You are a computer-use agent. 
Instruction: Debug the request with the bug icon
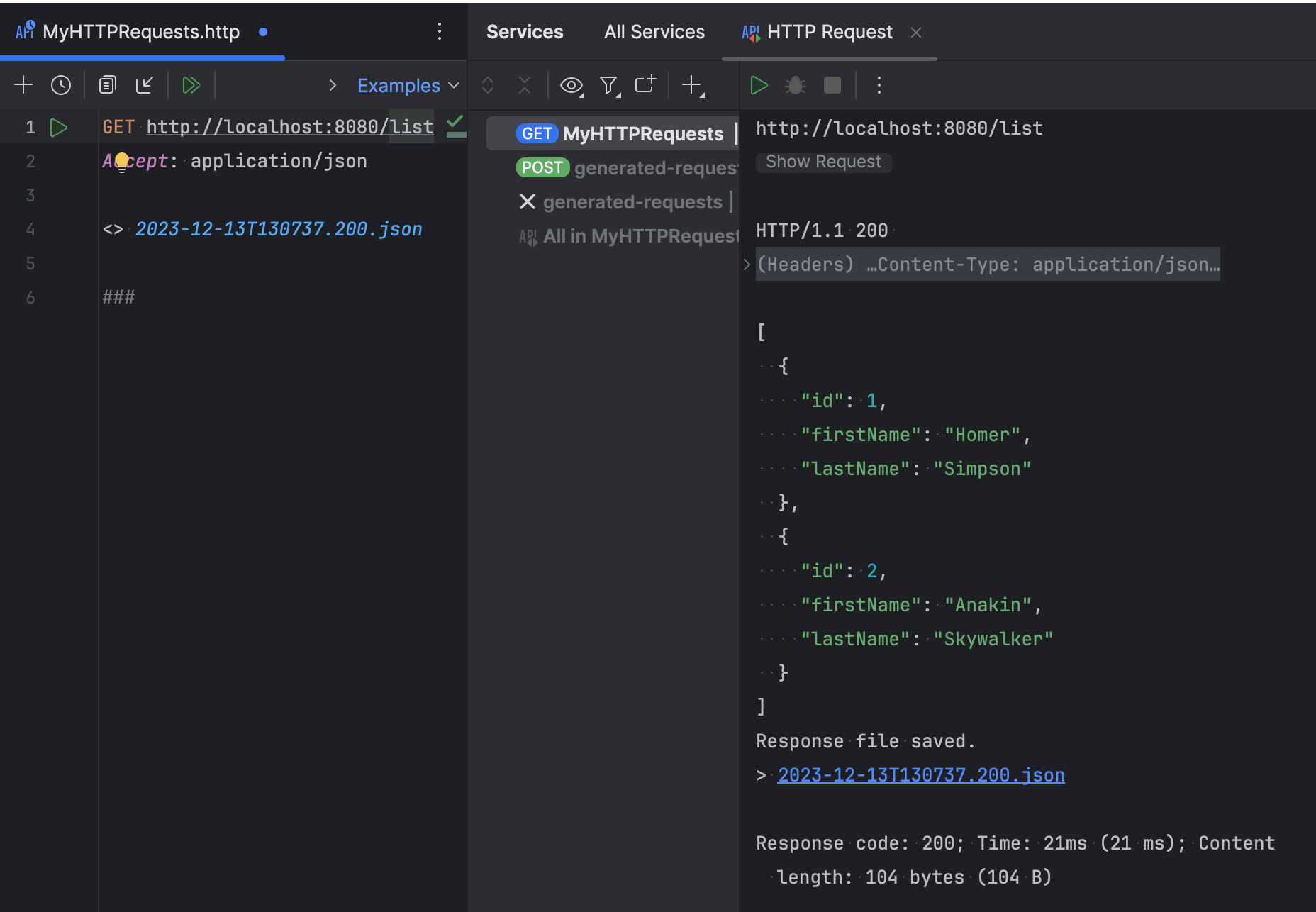(x=795, y=84)
